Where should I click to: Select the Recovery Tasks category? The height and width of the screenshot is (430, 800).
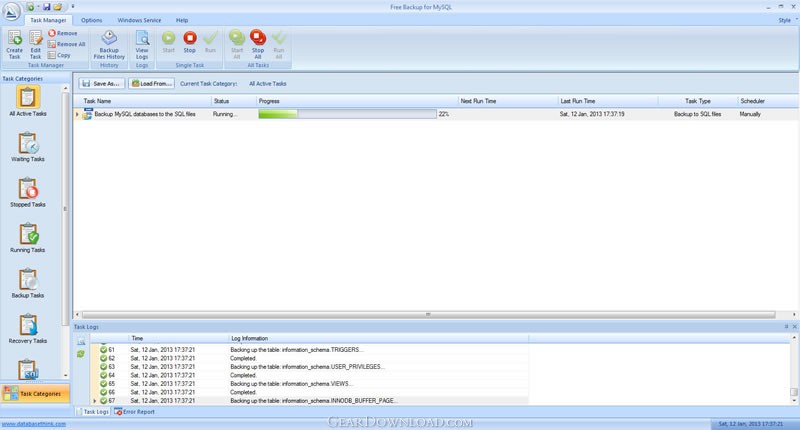click(27, 329)
